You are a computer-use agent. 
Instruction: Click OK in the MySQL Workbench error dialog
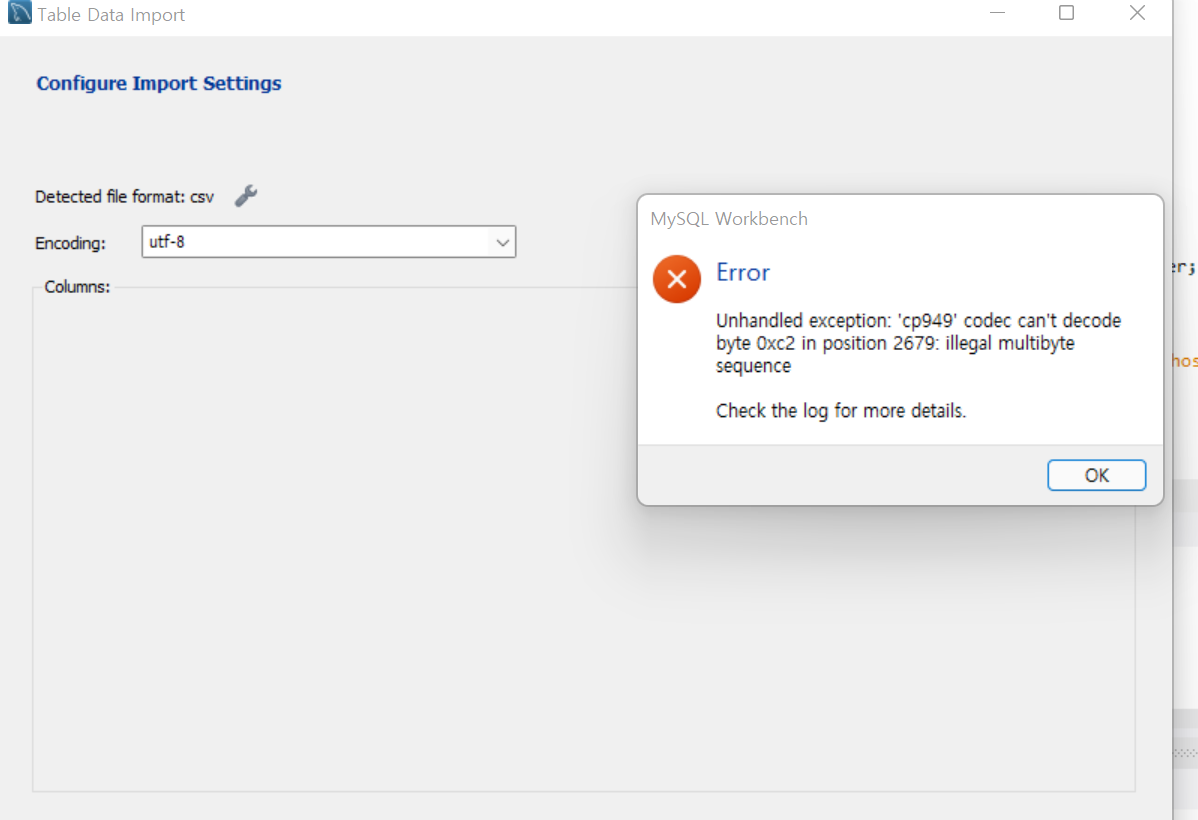coord(1096,475)
